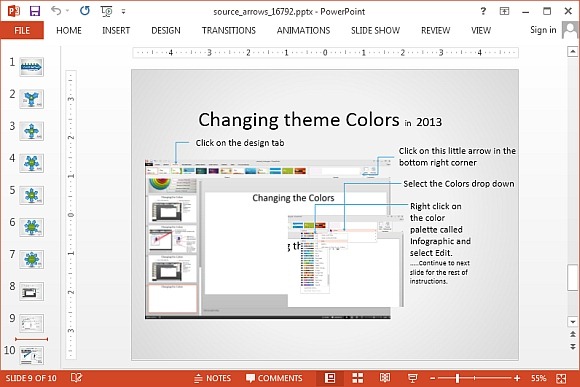Click the Redo/Repeat icon

click(x=85, y=11)
